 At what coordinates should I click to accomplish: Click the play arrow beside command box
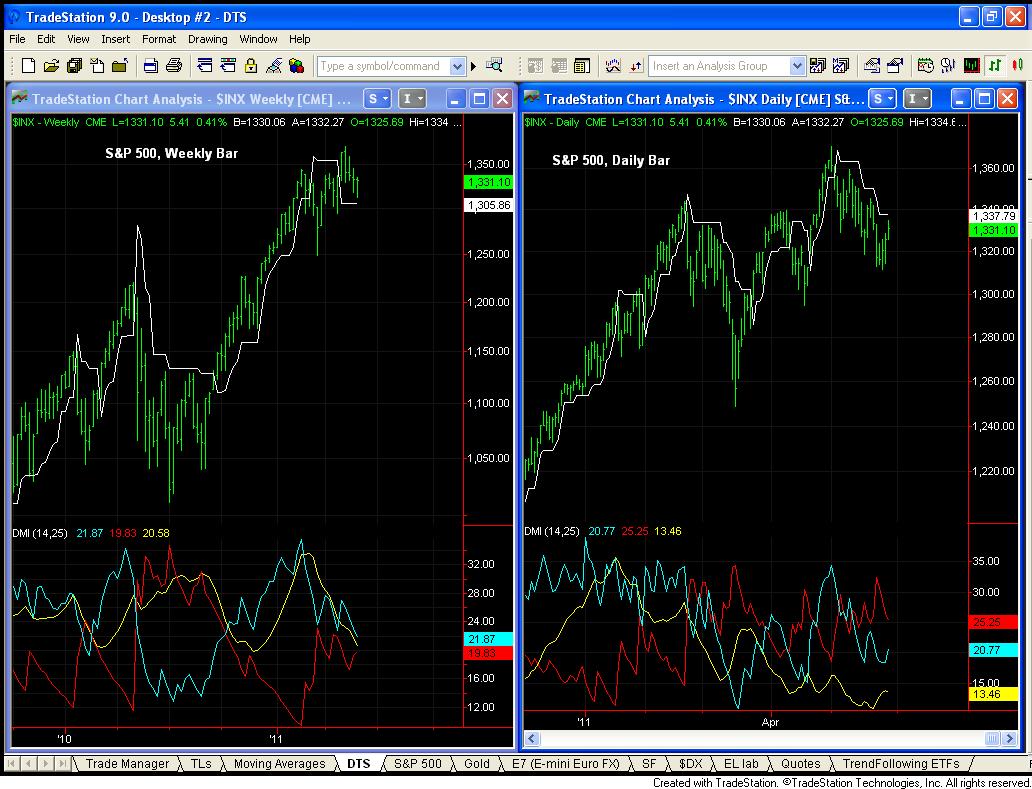[473, 66]
